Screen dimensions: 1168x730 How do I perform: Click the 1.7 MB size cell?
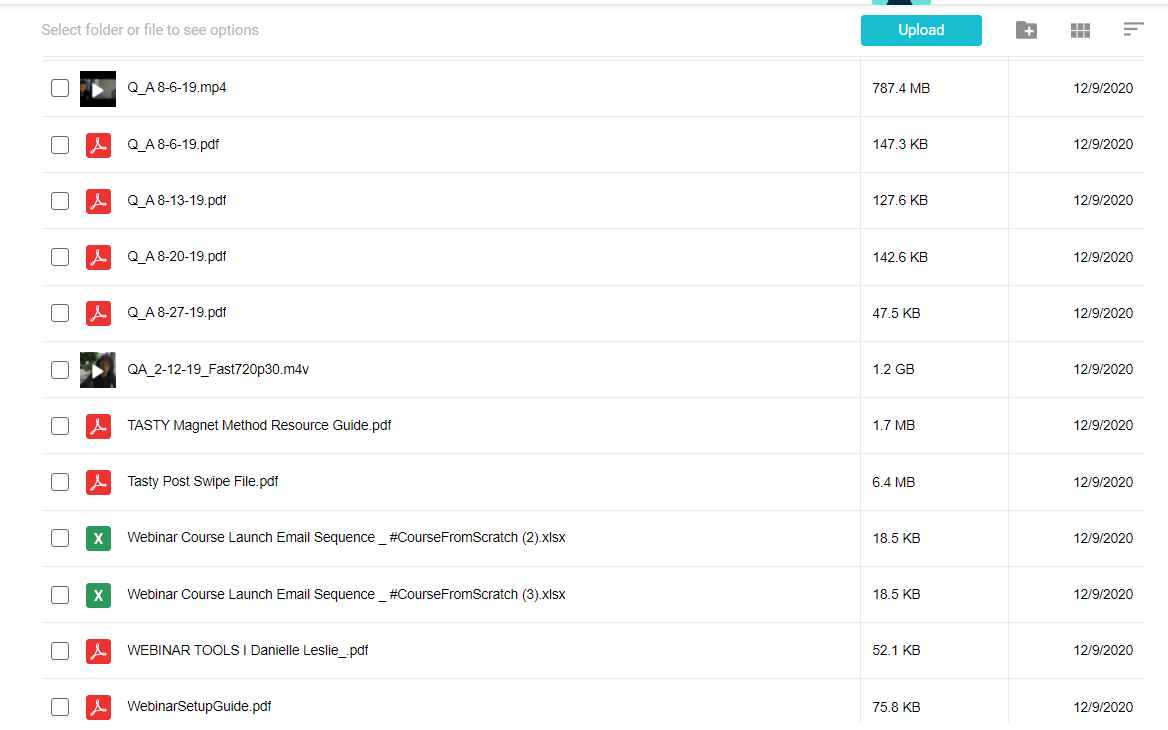tap(894, 425)
